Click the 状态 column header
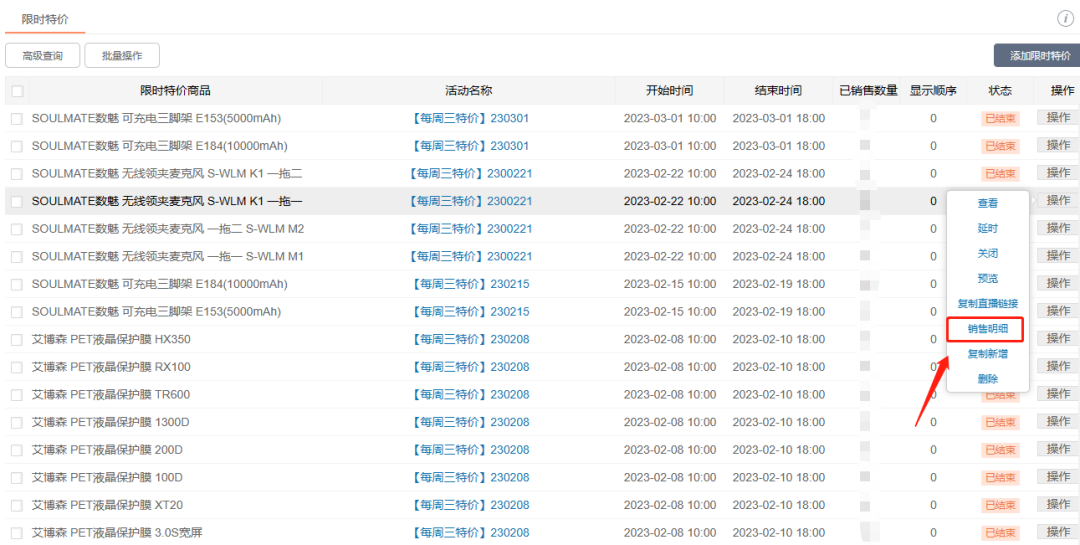 1000,91
